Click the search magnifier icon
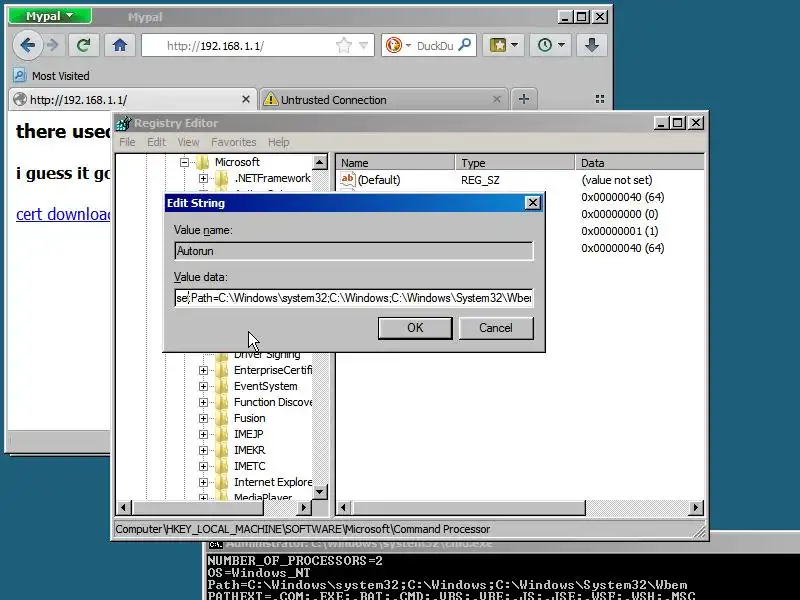The width and height of the screenshot is (800, 600). (465, 45)
